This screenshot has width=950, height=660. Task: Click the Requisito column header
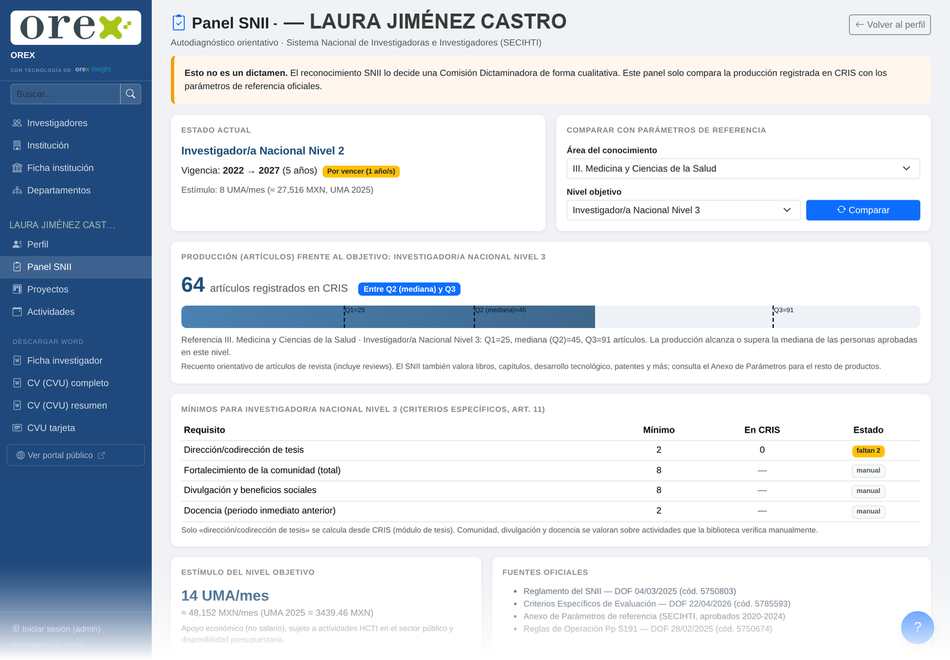pyautogui.click(x=204, y=430)
